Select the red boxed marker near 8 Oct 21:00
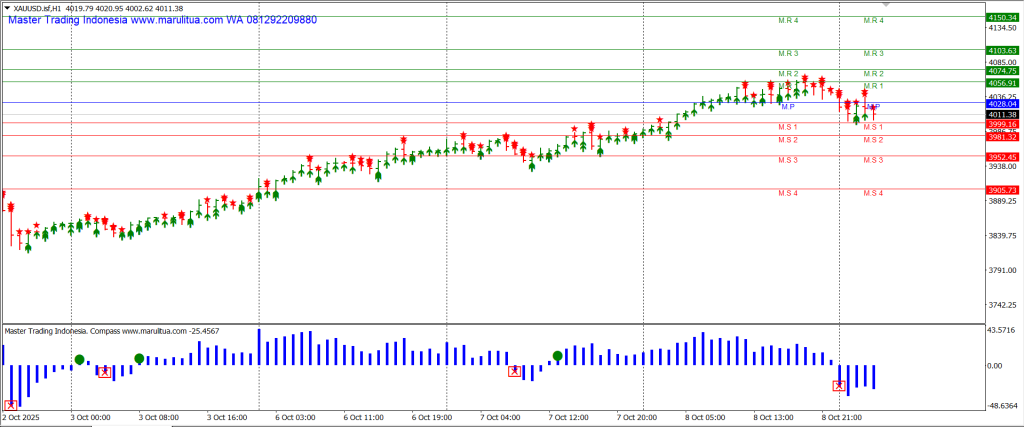This screenshot has width=1024, height=427. pos(838,386)
